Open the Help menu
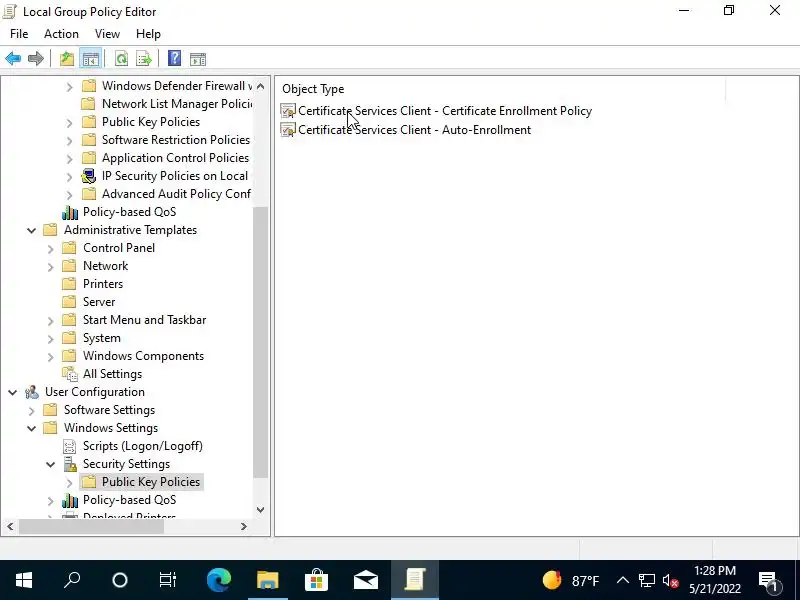800x600 pixels. click(148, 34)
